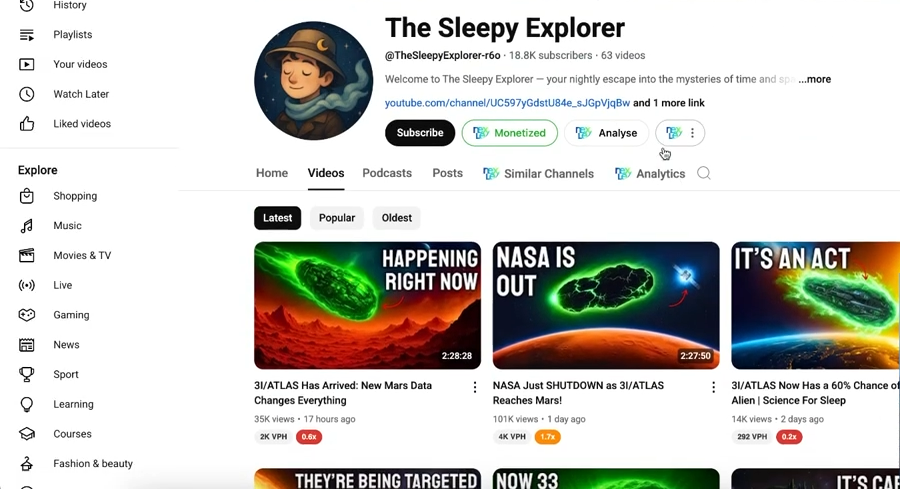Select the Oldest sort chip
The height and width of the screenshot is (489, 900).
(397, 218)
